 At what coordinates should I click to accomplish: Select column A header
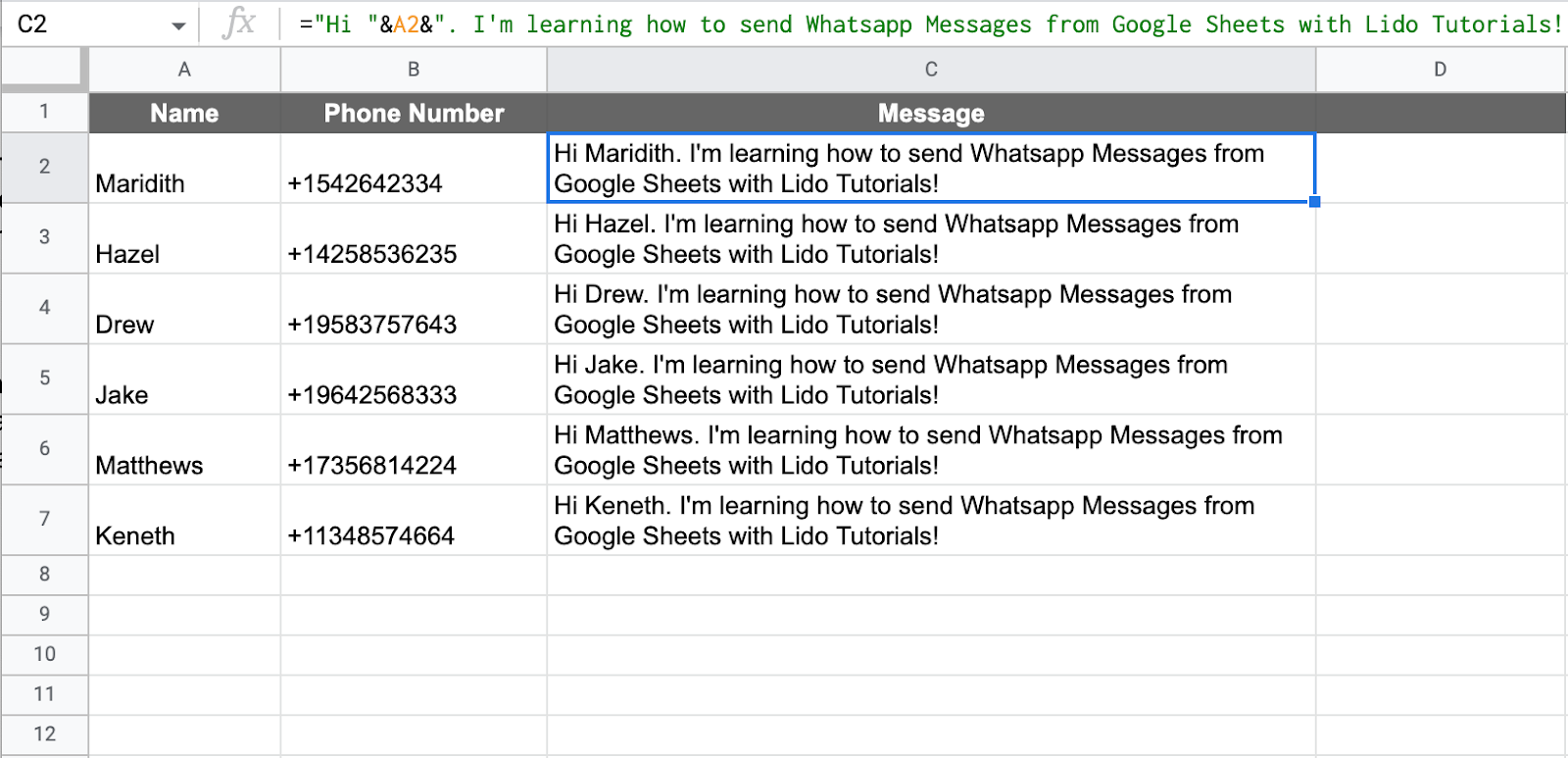(x=184, y=70)
